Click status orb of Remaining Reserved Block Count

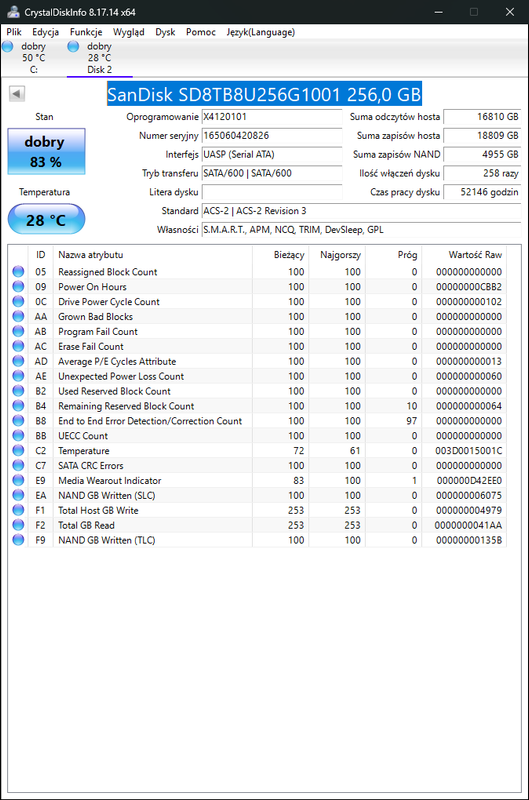click(18, 406)
